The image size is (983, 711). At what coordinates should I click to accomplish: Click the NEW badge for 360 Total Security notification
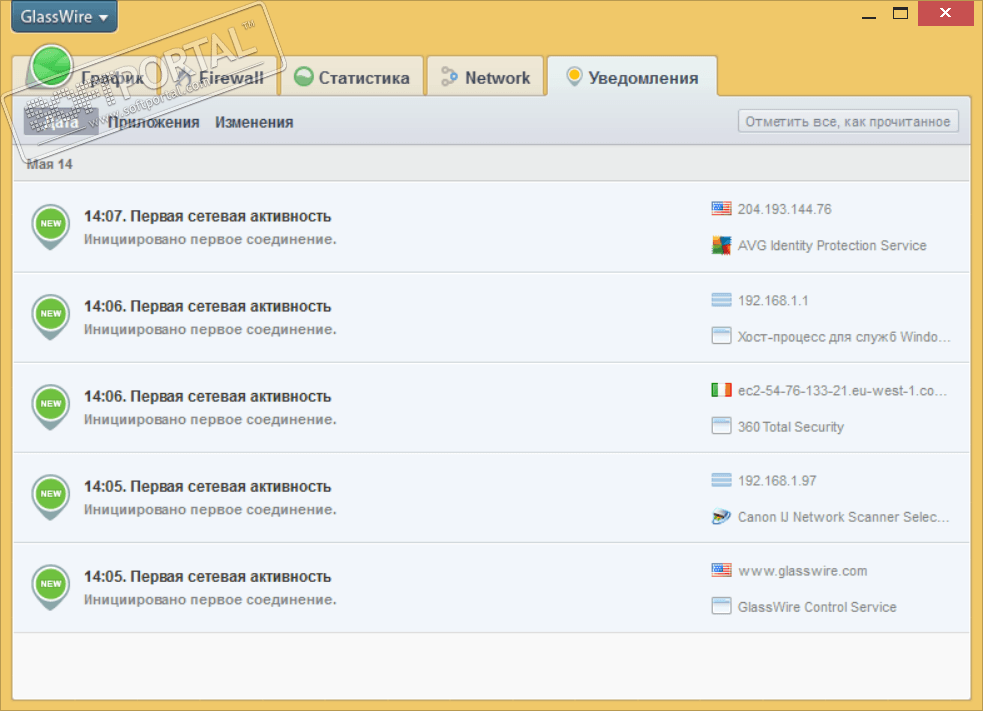click(x=51, y=407)
